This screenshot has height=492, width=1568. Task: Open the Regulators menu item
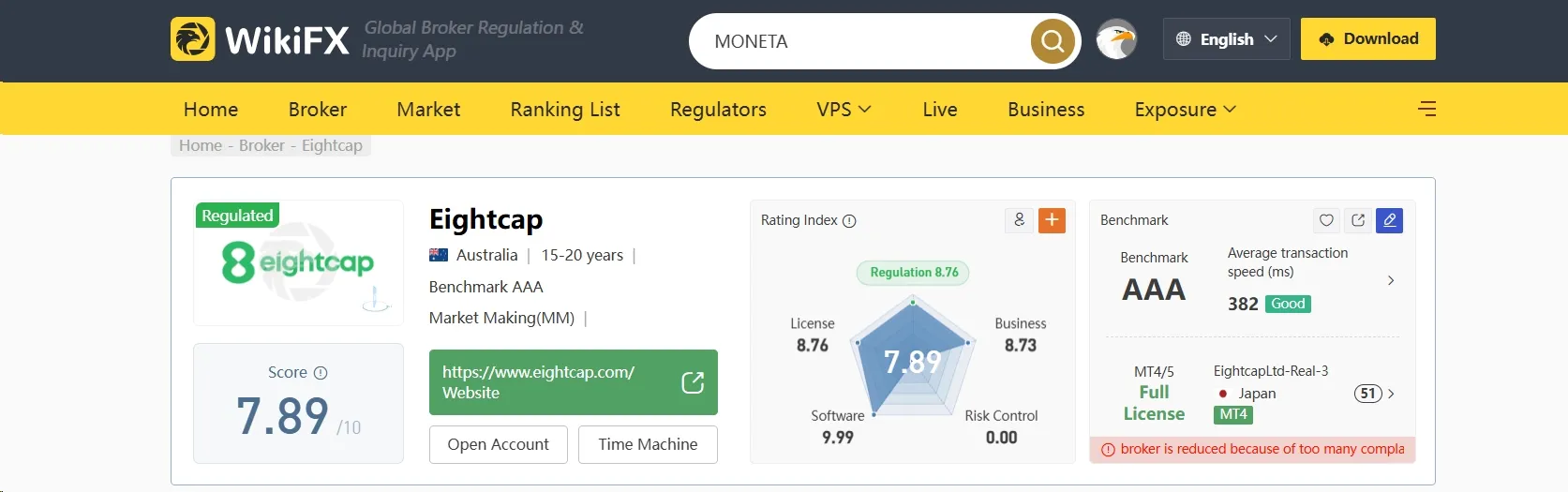coord(718,110)
